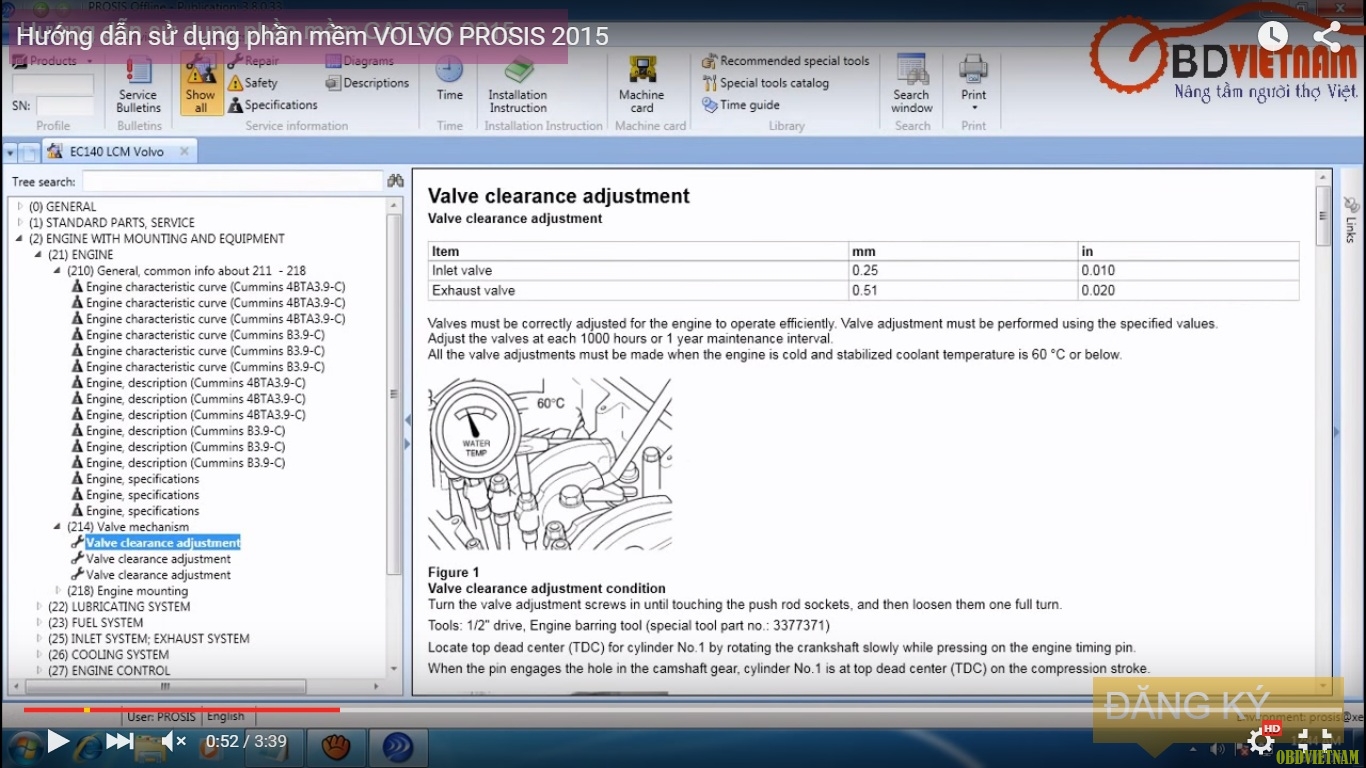The height and width of the screenshot is (768, 1366).
Task: Open Service Bulletins in the ribbon
Action: (x=138, y=85)
